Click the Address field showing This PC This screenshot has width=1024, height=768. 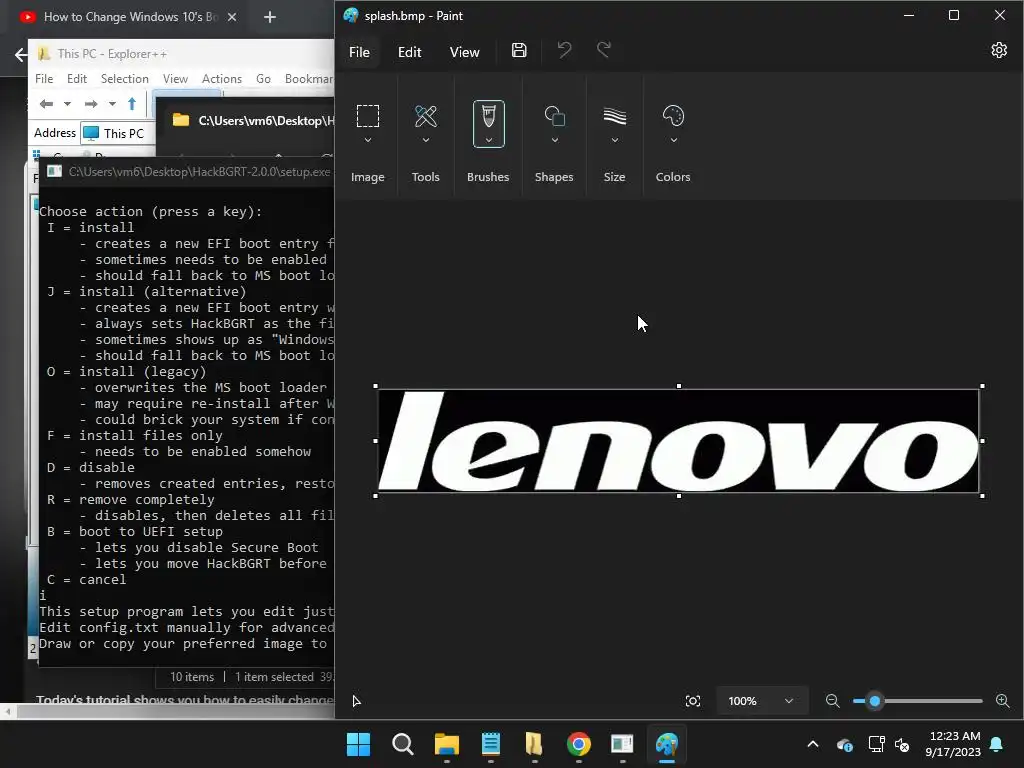(x=118, y=133)
